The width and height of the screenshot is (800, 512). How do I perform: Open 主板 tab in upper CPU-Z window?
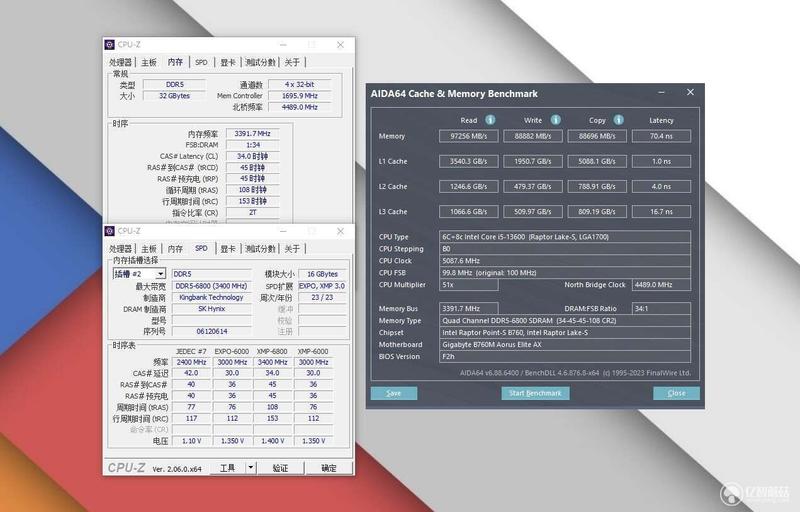click(149, 62)
